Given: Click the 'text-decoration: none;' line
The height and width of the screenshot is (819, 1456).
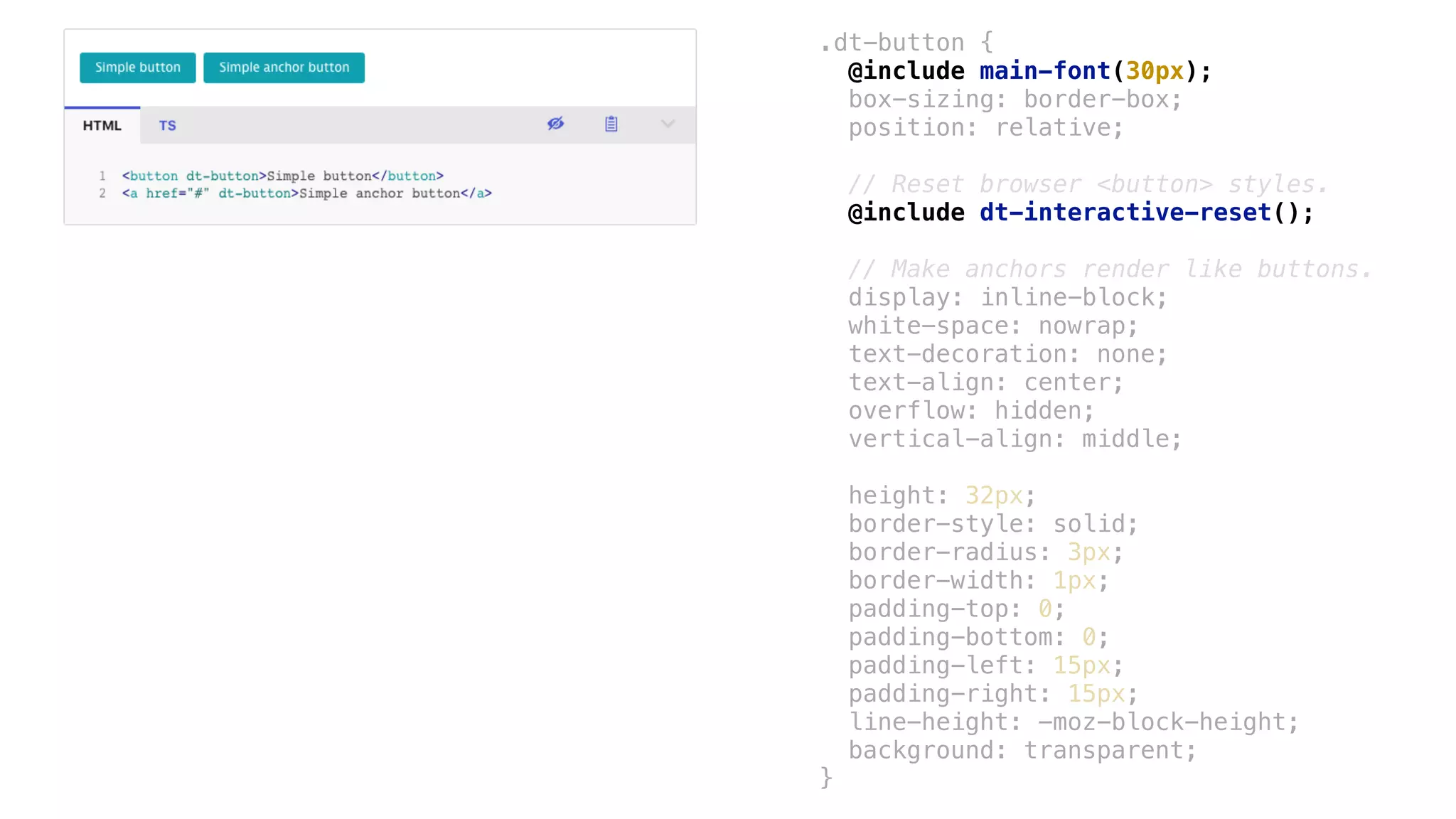Looking at the screenshot, I should (x=1007, y=354).
